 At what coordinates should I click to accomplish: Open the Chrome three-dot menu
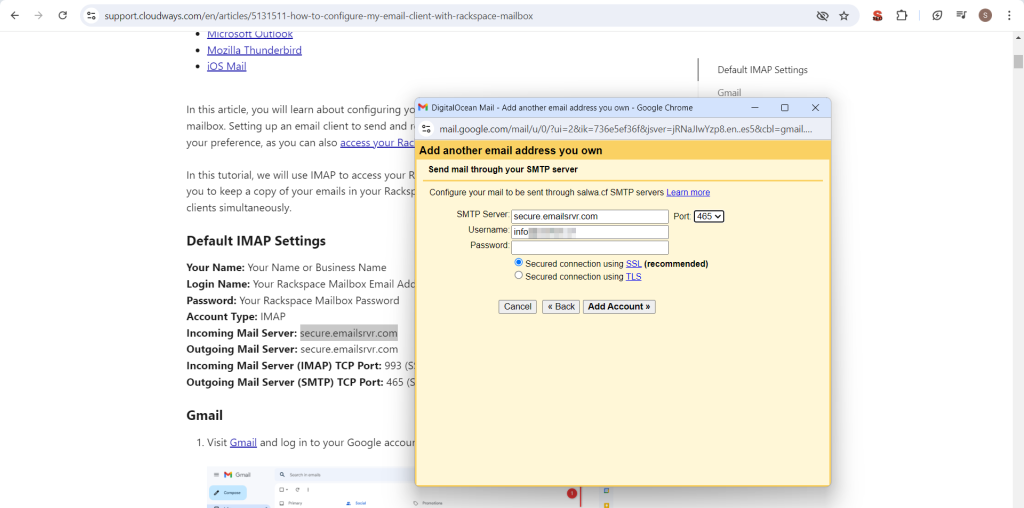pyautogui.click(x=1009, y=16)
